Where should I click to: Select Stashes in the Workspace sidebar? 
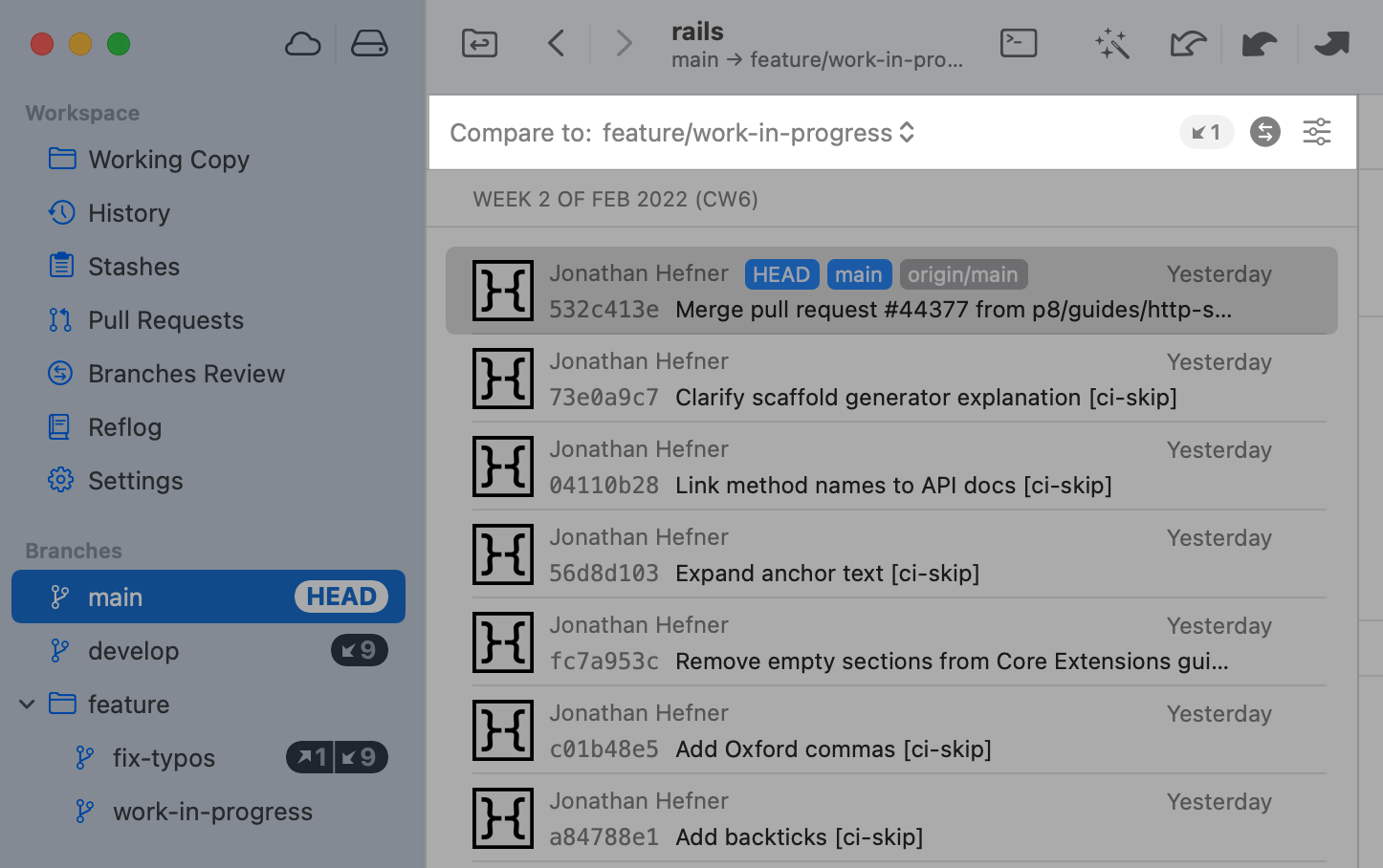134,267
